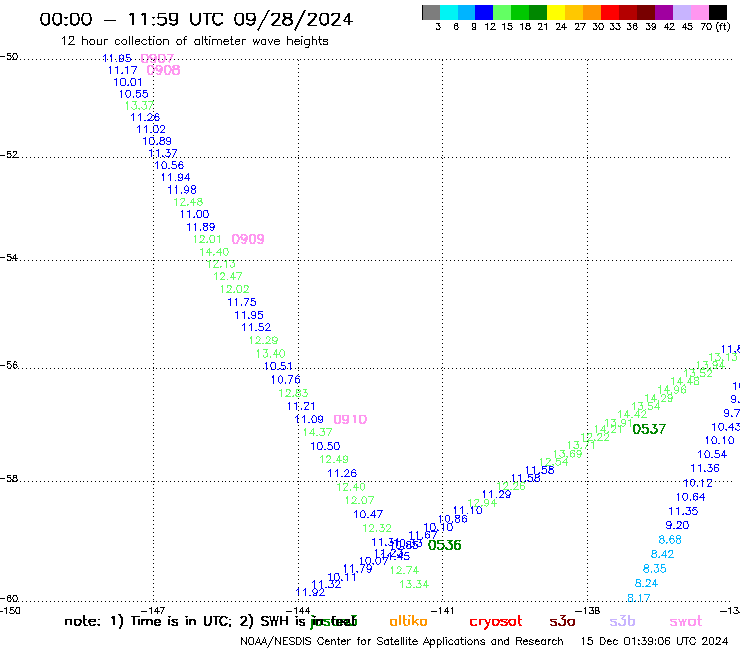This screenshot has width=740, height=650.
Task: Click the wave height value 11.98
Action: 182,190
